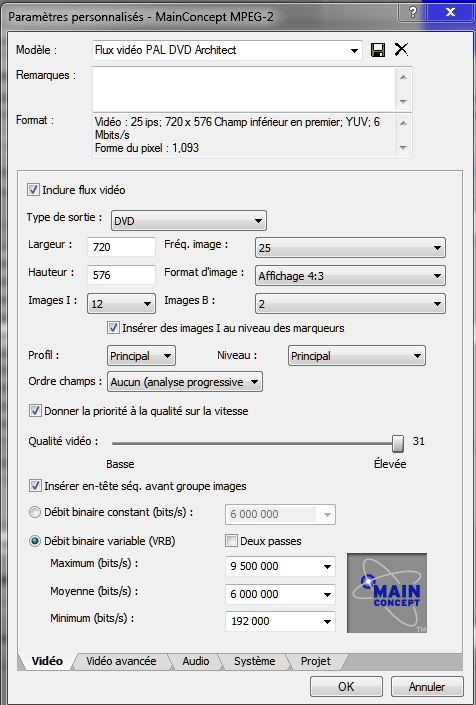
Task: Save the template with the floppy disk icon
Action: click(378, 50)
